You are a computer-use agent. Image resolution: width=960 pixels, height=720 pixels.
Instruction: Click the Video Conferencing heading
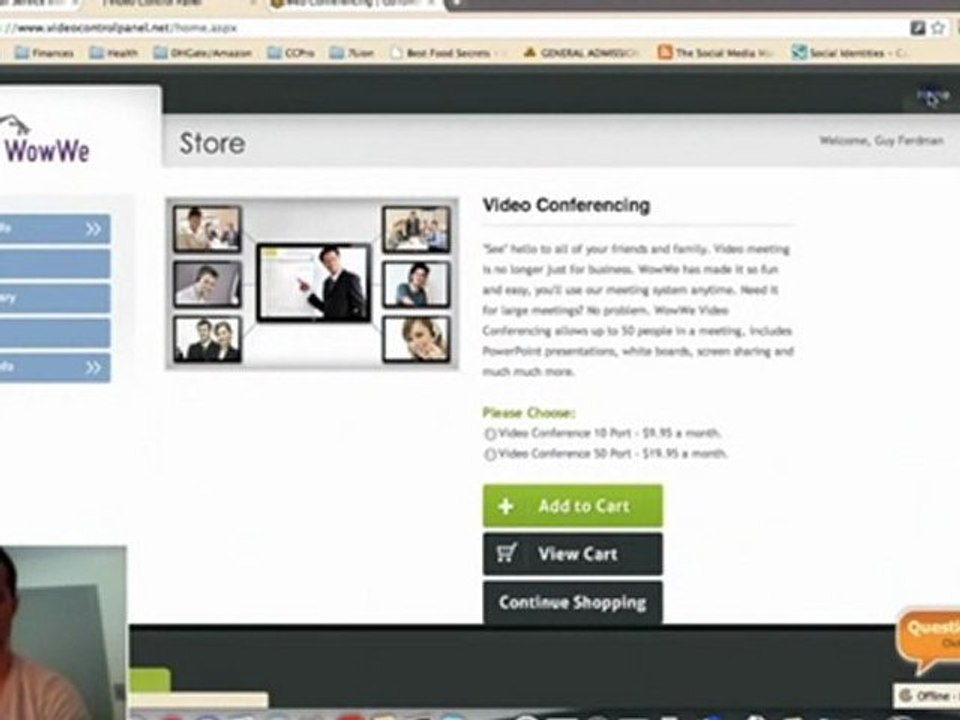[566, 205]
